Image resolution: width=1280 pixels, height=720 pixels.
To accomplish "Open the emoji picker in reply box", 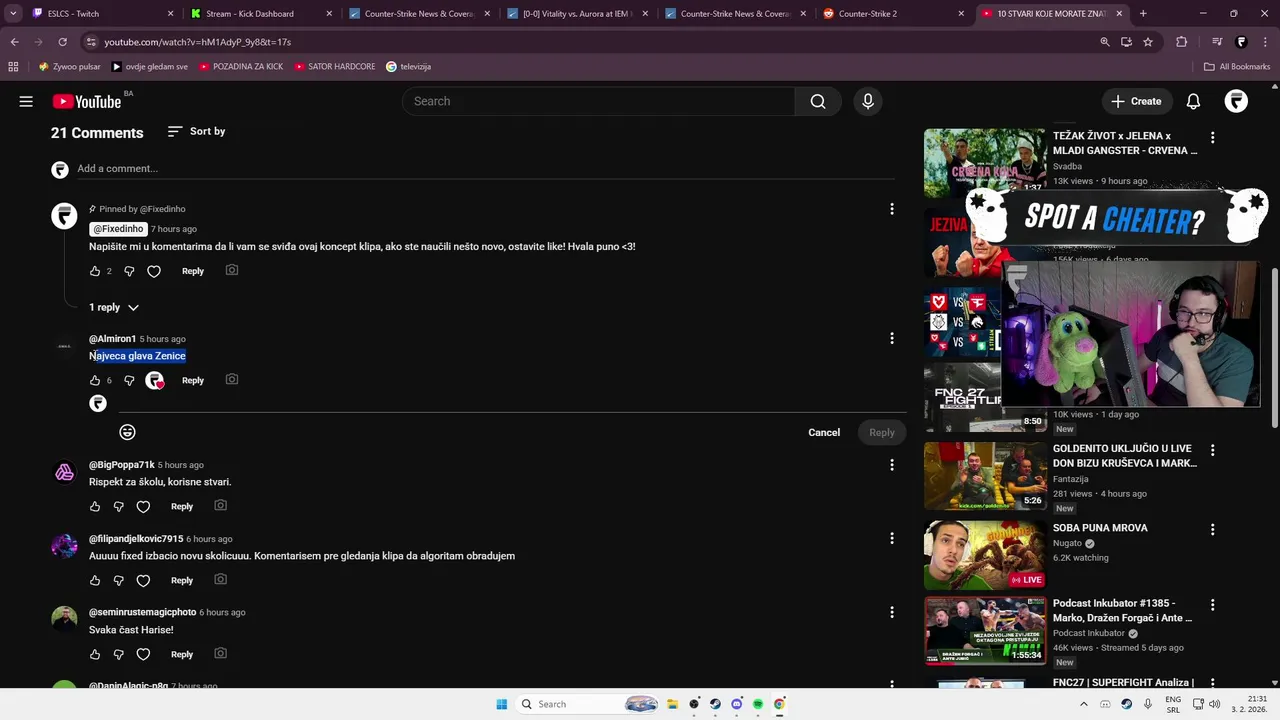I will pos(127,432).
